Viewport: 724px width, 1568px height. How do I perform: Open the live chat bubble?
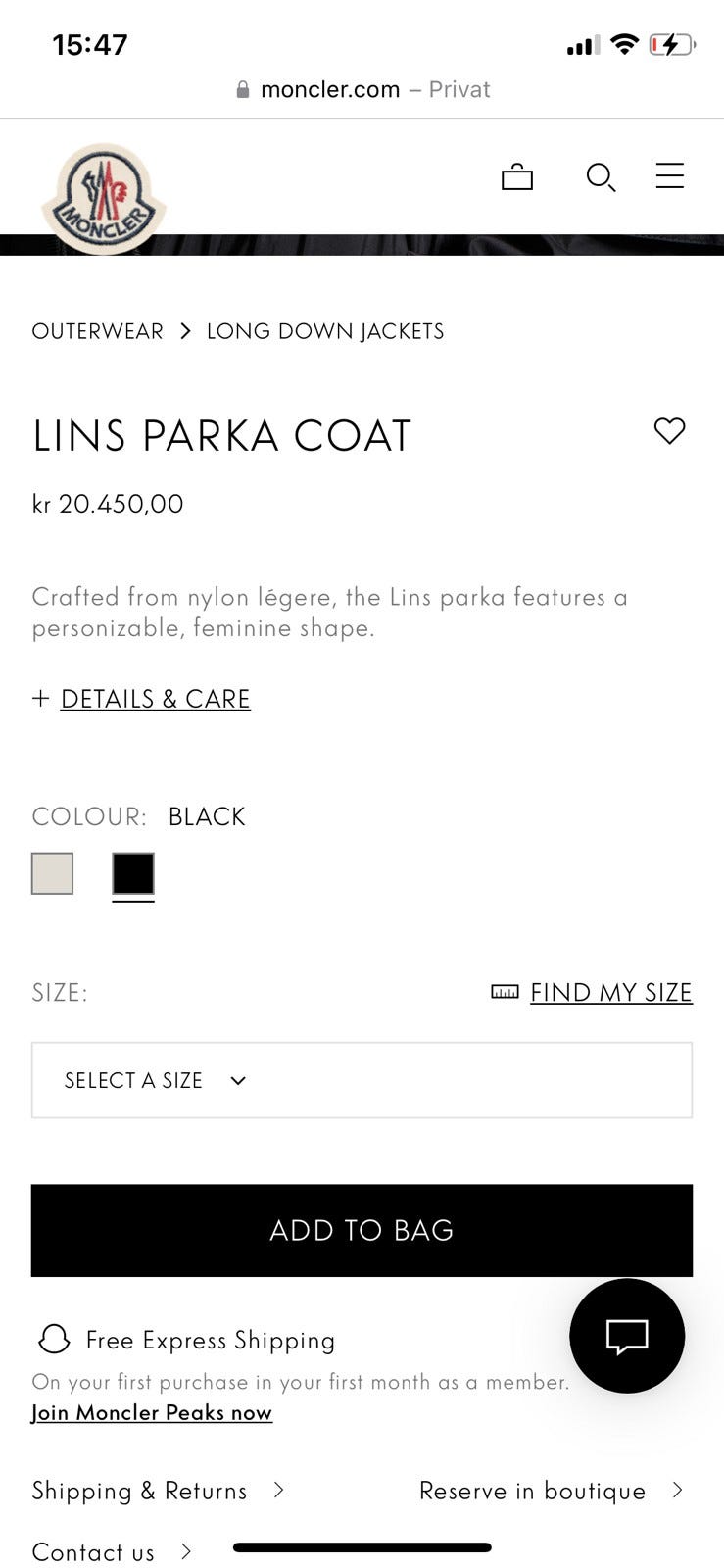coord(627,1335)
